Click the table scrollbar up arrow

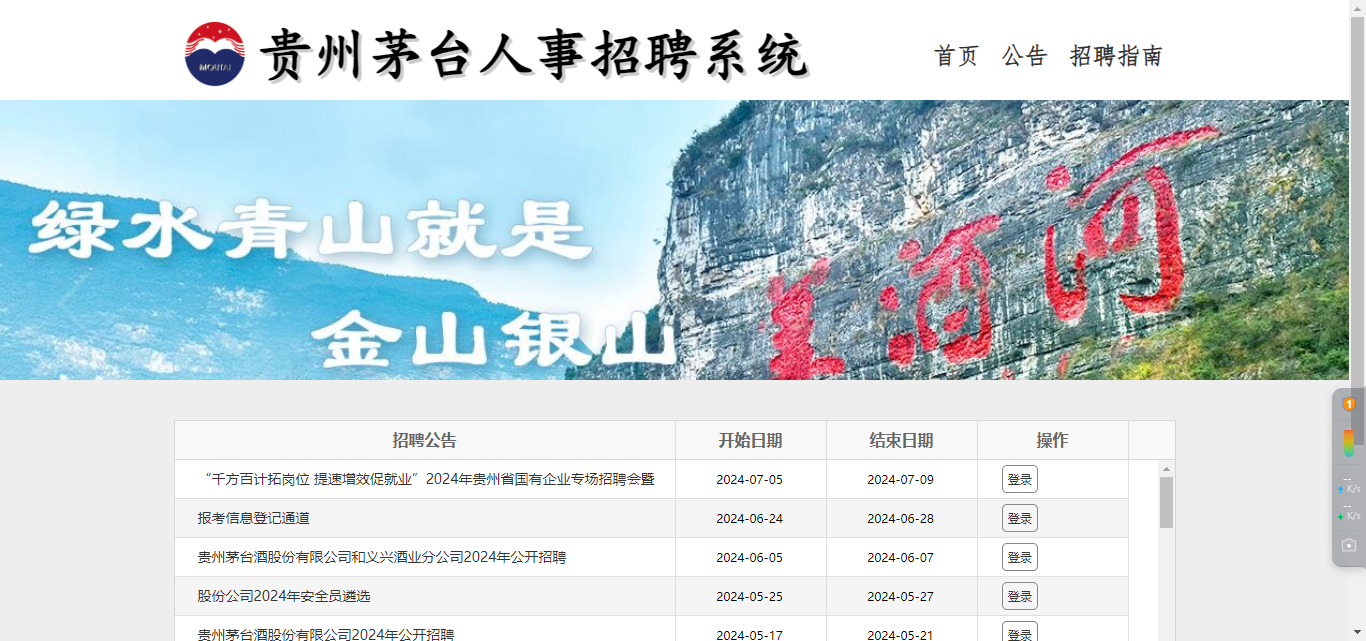1166,469
